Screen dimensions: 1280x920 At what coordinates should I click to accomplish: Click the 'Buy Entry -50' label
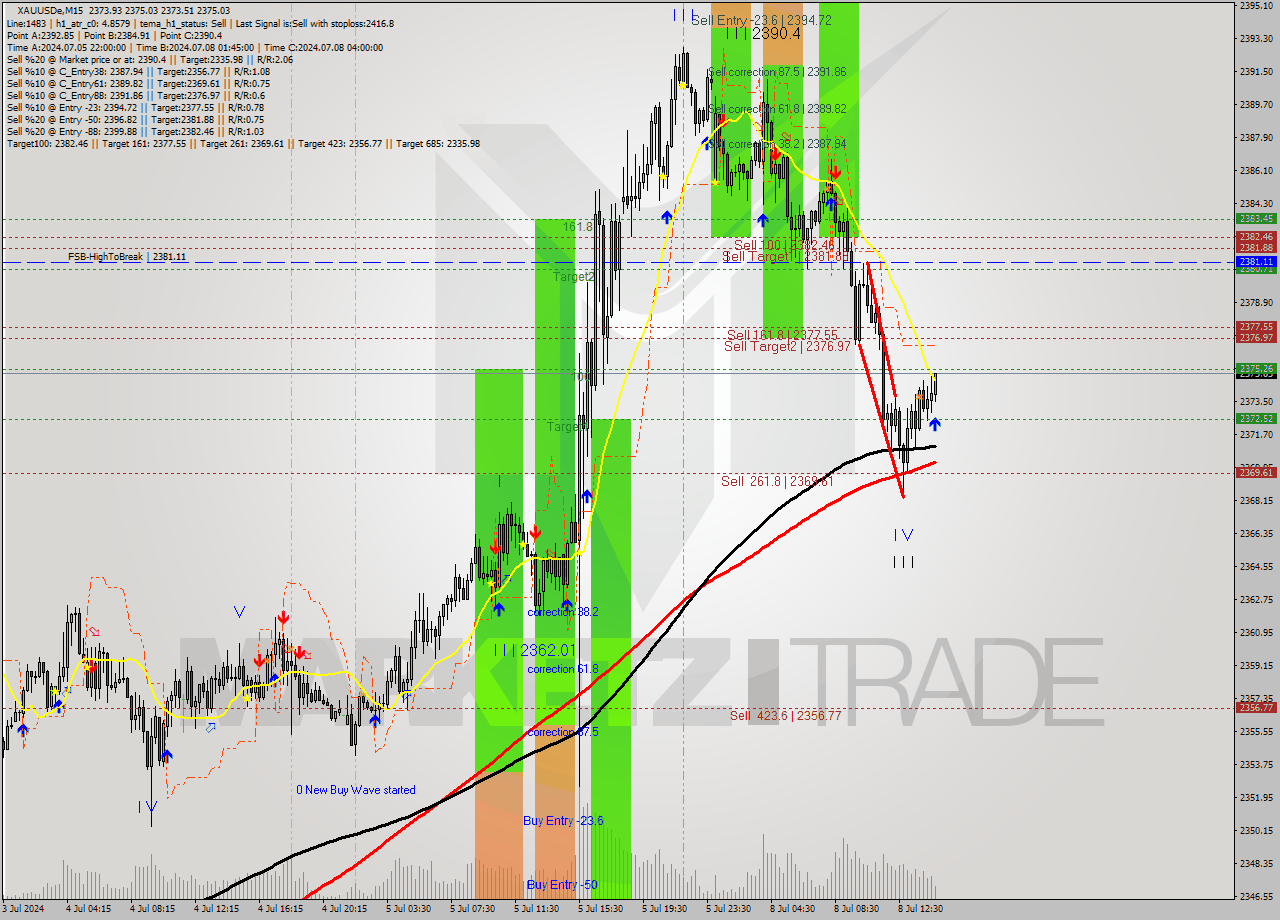561,885
